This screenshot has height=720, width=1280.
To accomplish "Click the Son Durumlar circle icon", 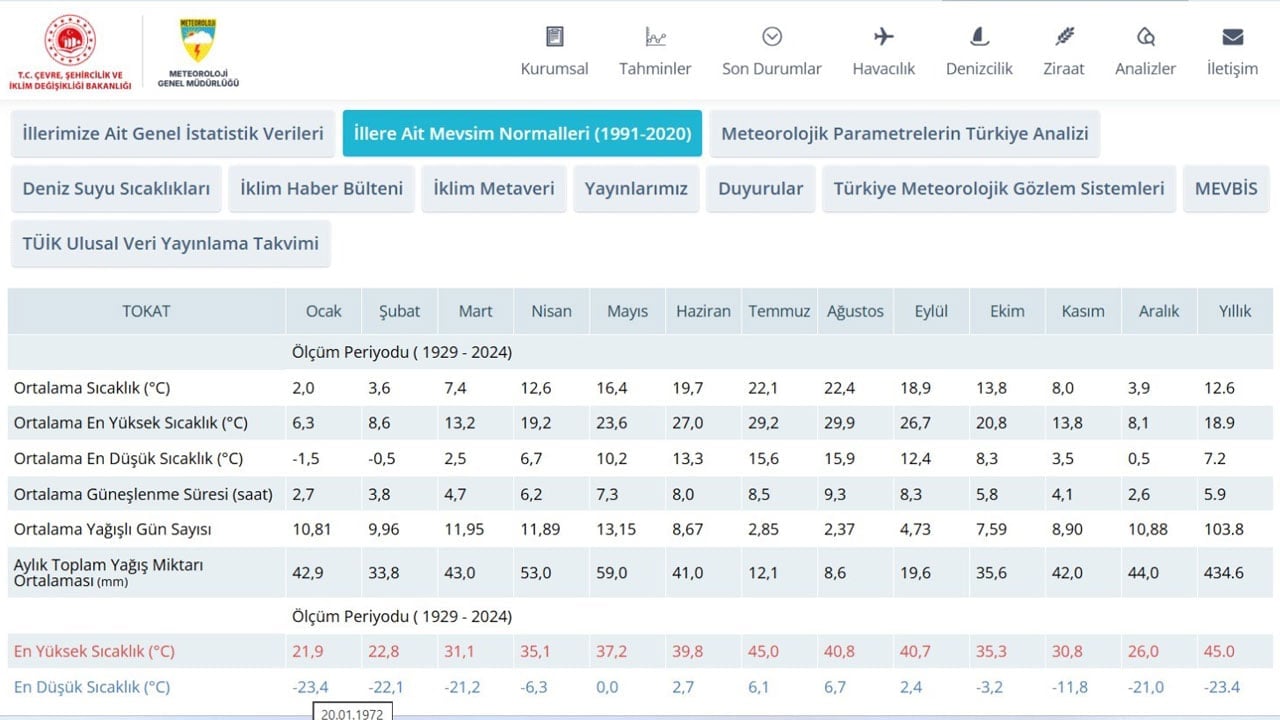I will tap(771, 37).
